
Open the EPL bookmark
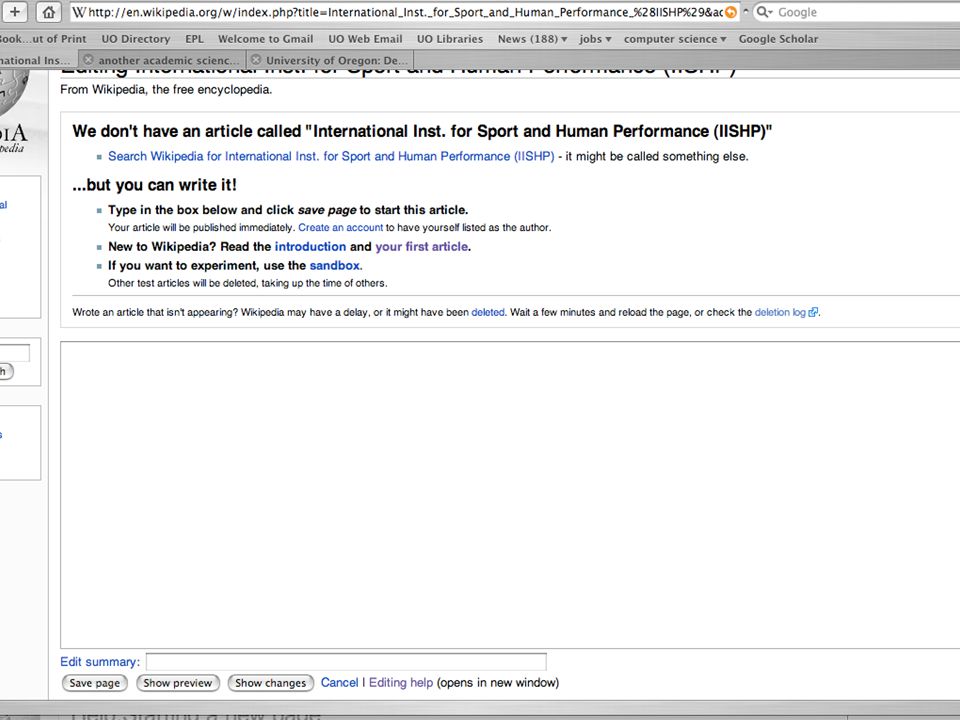click(x=194, y=39)
